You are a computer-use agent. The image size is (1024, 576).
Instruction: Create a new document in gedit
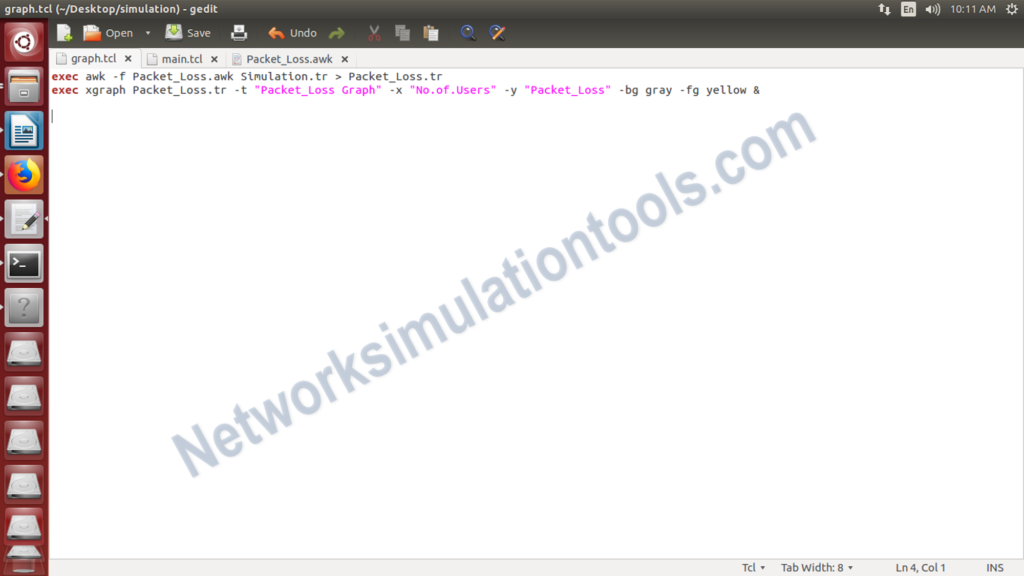[63, 33]
